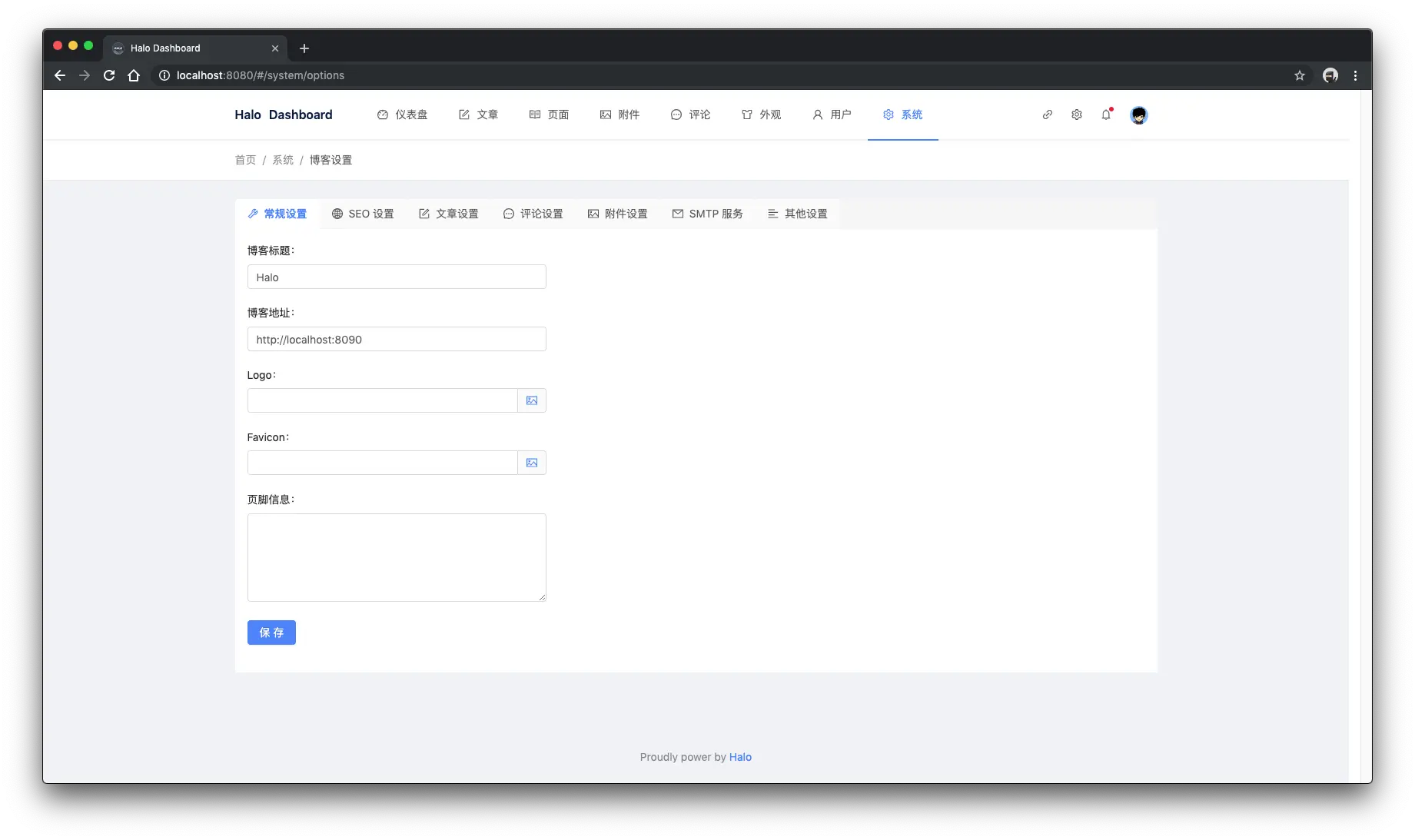
Task: Open the notifications bell icon
Action: [1106, 114]
